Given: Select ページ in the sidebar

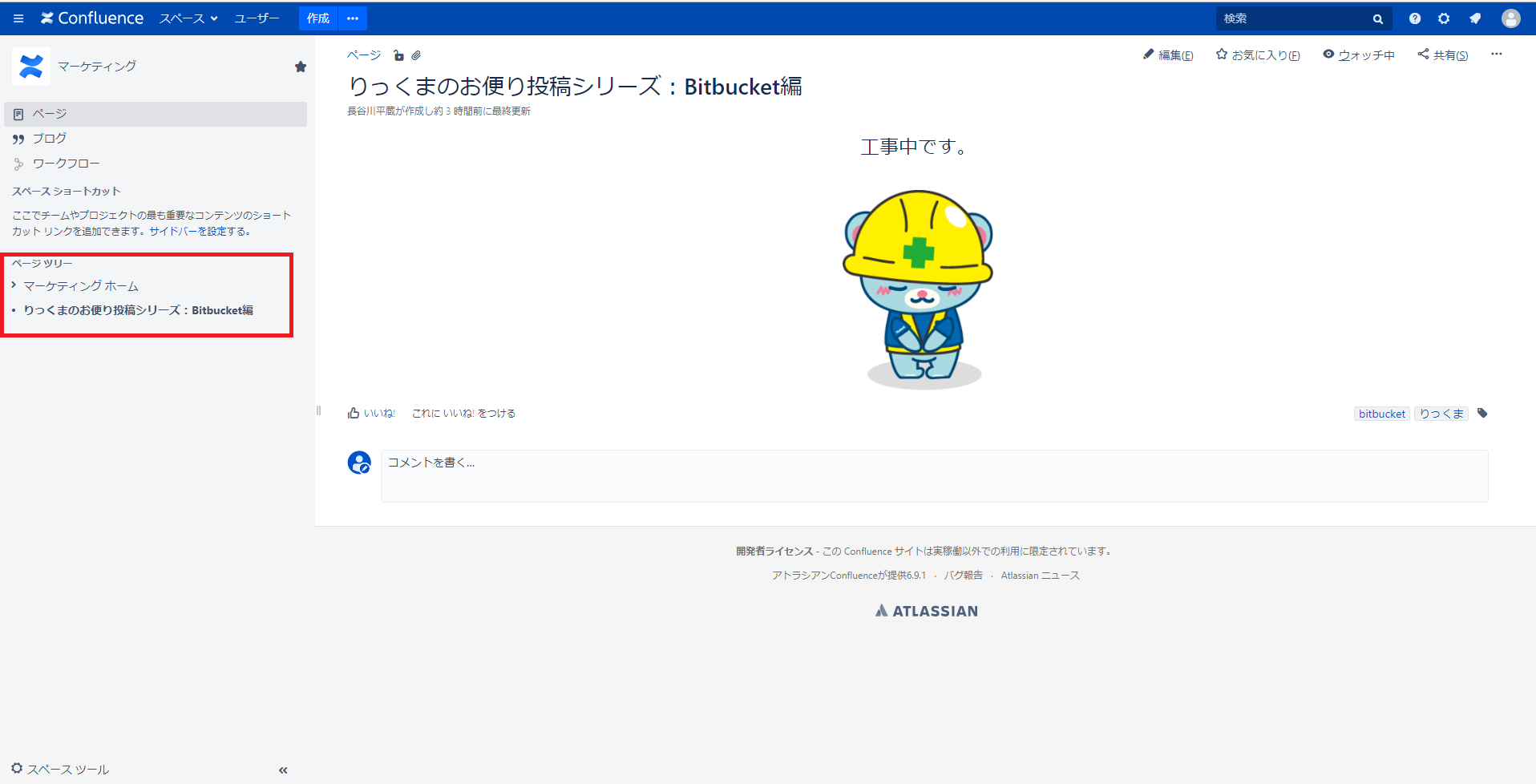Looking at the screenshot, I should point(156,114).
